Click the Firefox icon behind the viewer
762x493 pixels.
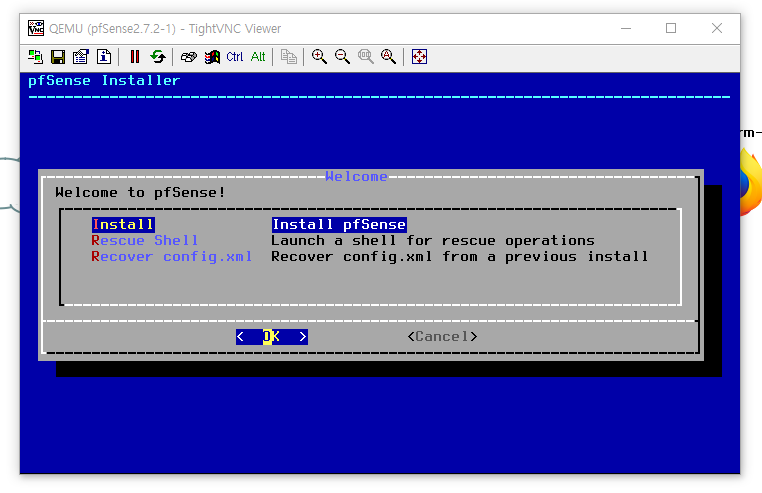[751, 182]
